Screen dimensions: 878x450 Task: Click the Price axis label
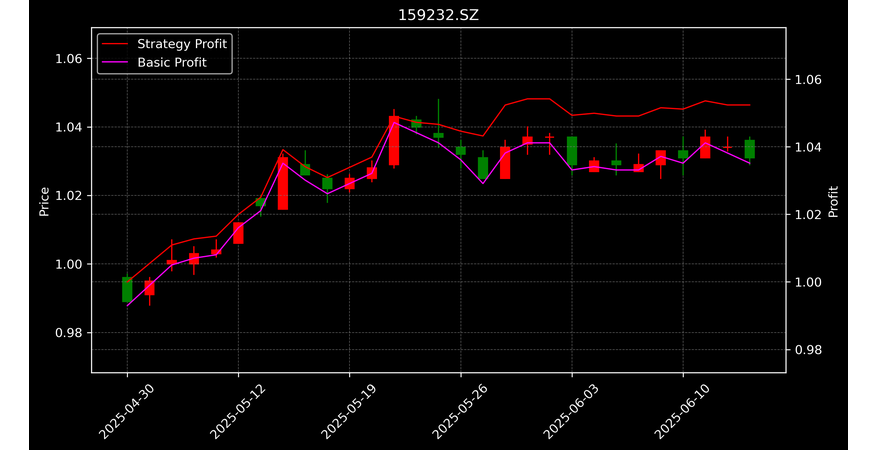pyautogui.click(x=44, y=202)
